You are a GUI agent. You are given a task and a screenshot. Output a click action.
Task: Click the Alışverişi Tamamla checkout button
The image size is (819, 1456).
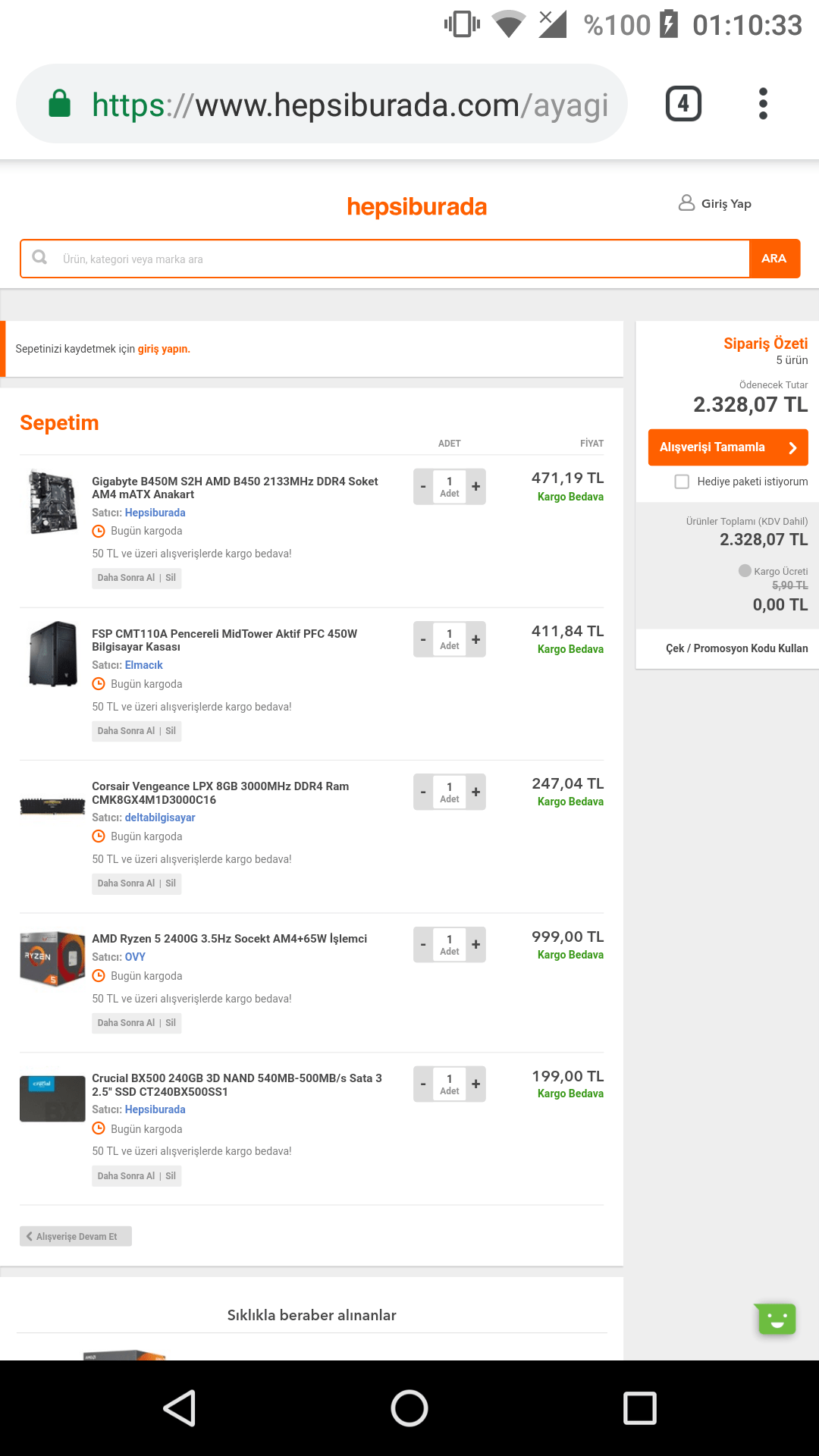click(727, 447)
